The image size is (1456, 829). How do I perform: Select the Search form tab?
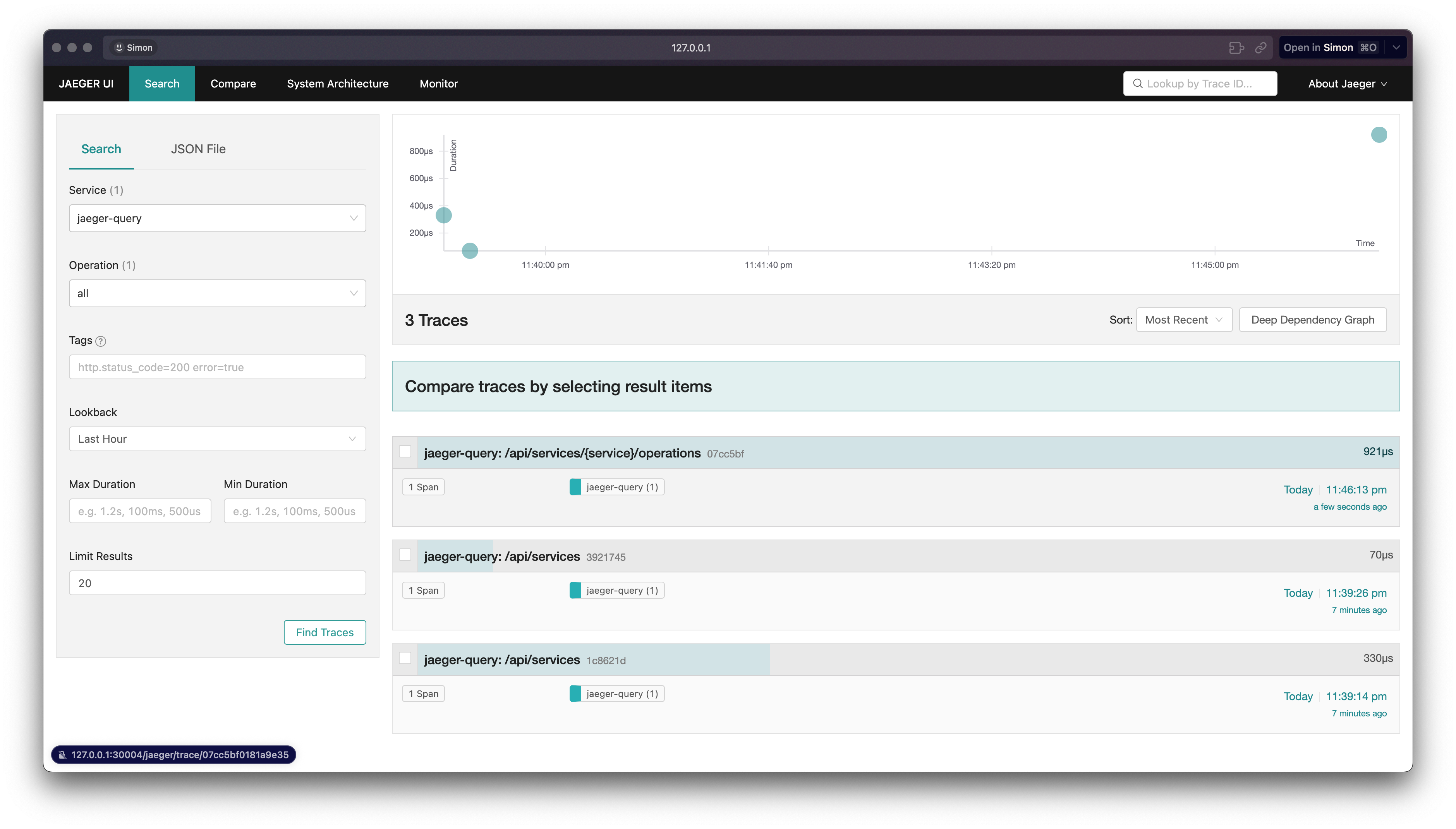[x=101, y=149]
